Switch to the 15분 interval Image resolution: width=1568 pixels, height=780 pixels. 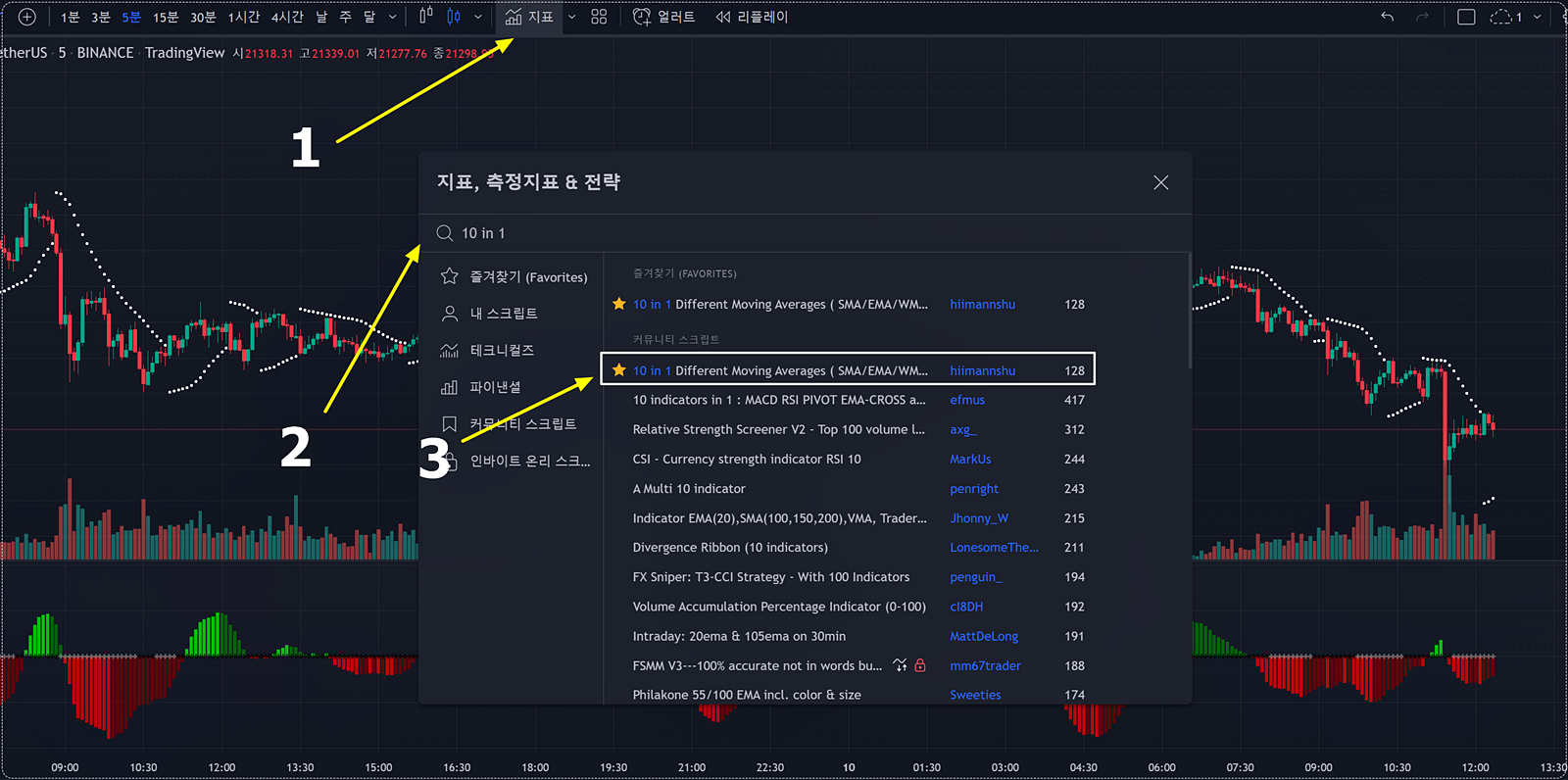[166, 17]
